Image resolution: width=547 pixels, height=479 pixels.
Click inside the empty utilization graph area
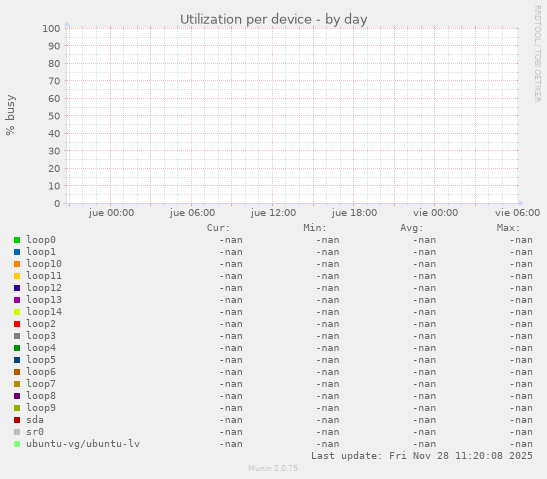coord(293,116)
